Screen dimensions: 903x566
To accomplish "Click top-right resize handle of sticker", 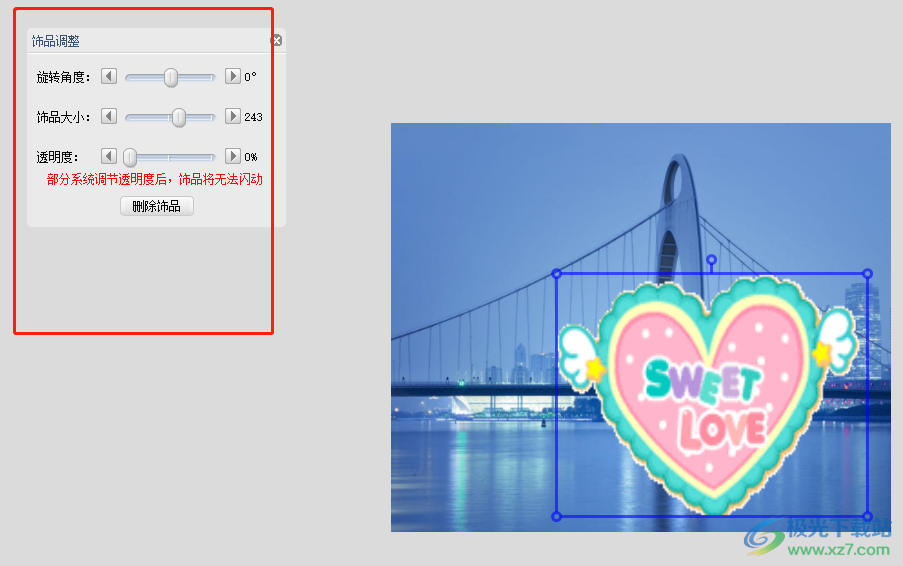I will pyautogui.click(x=868, y=273).
